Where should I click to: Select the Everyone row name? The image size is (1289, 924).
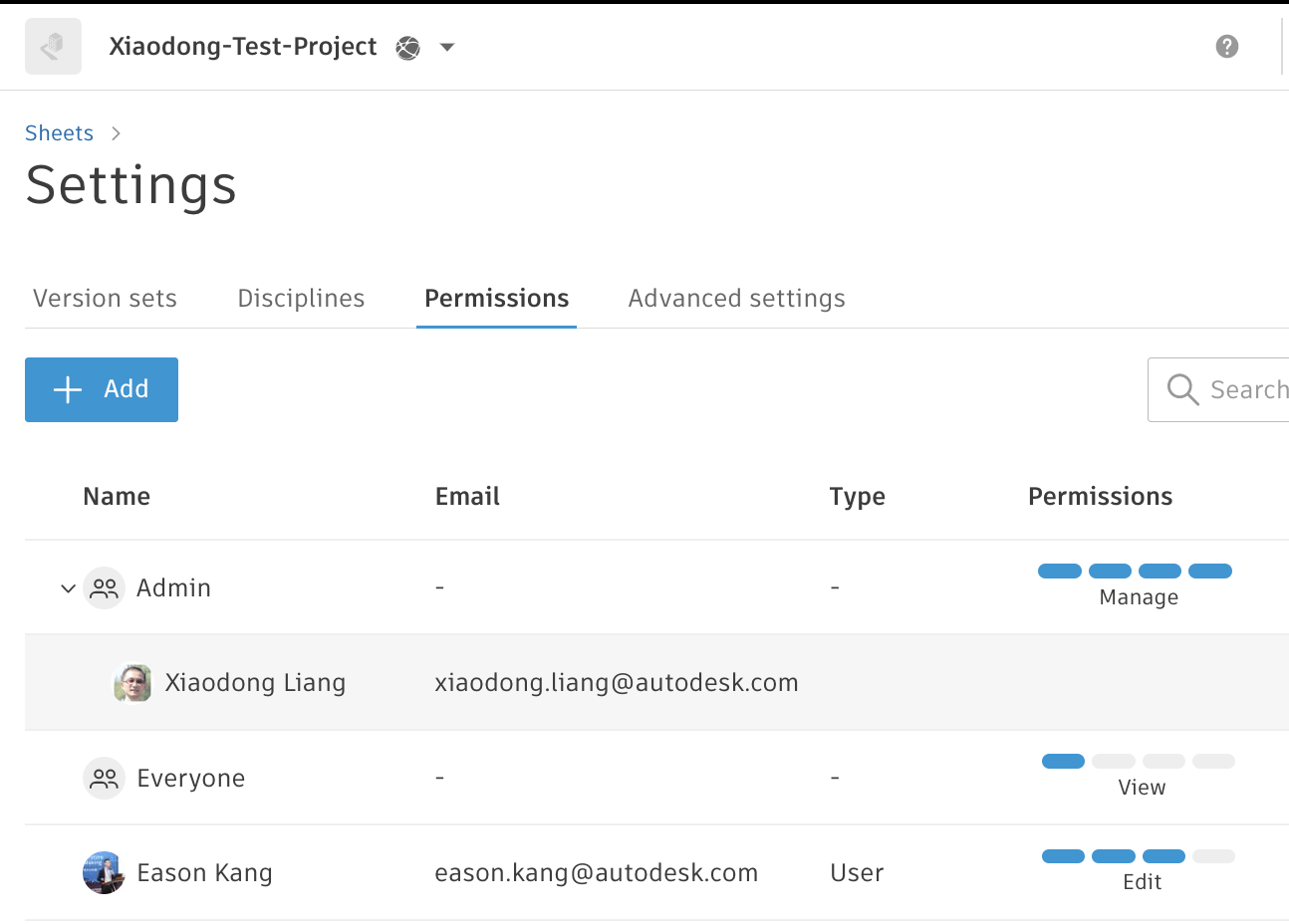(190, 779)
